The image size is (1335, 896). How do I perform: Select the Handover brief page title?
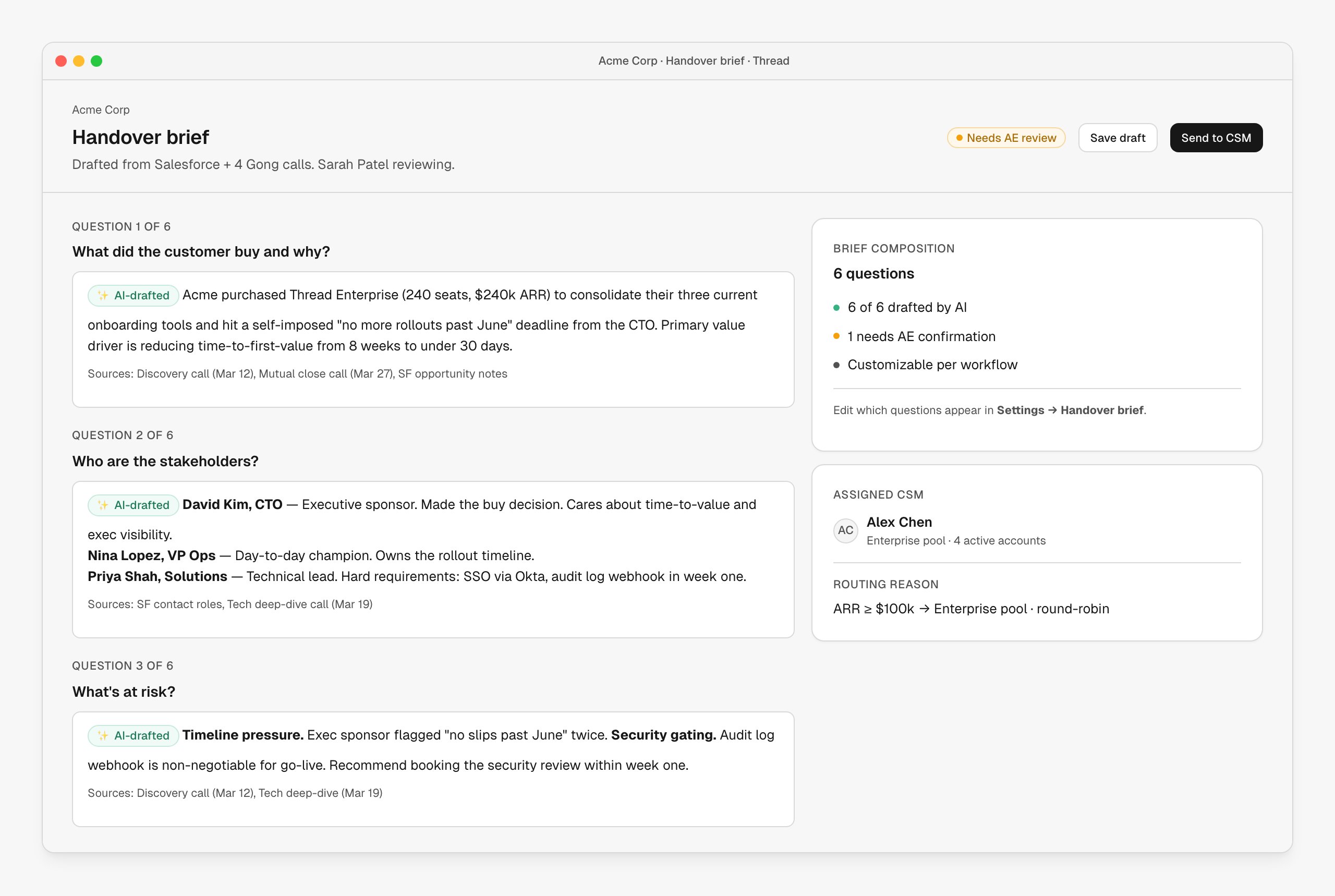coord(140,137)
